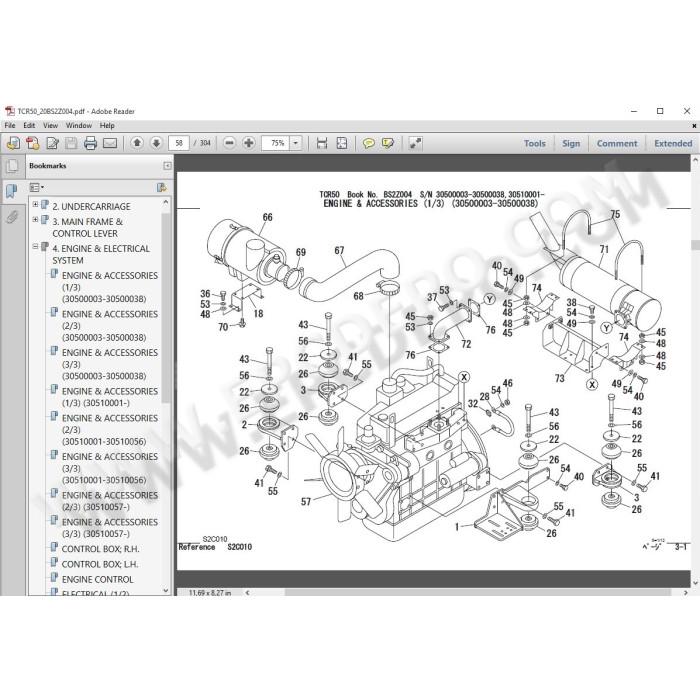Open the File menu
This screenshot has width=700, height=700.
coord(10,125)
